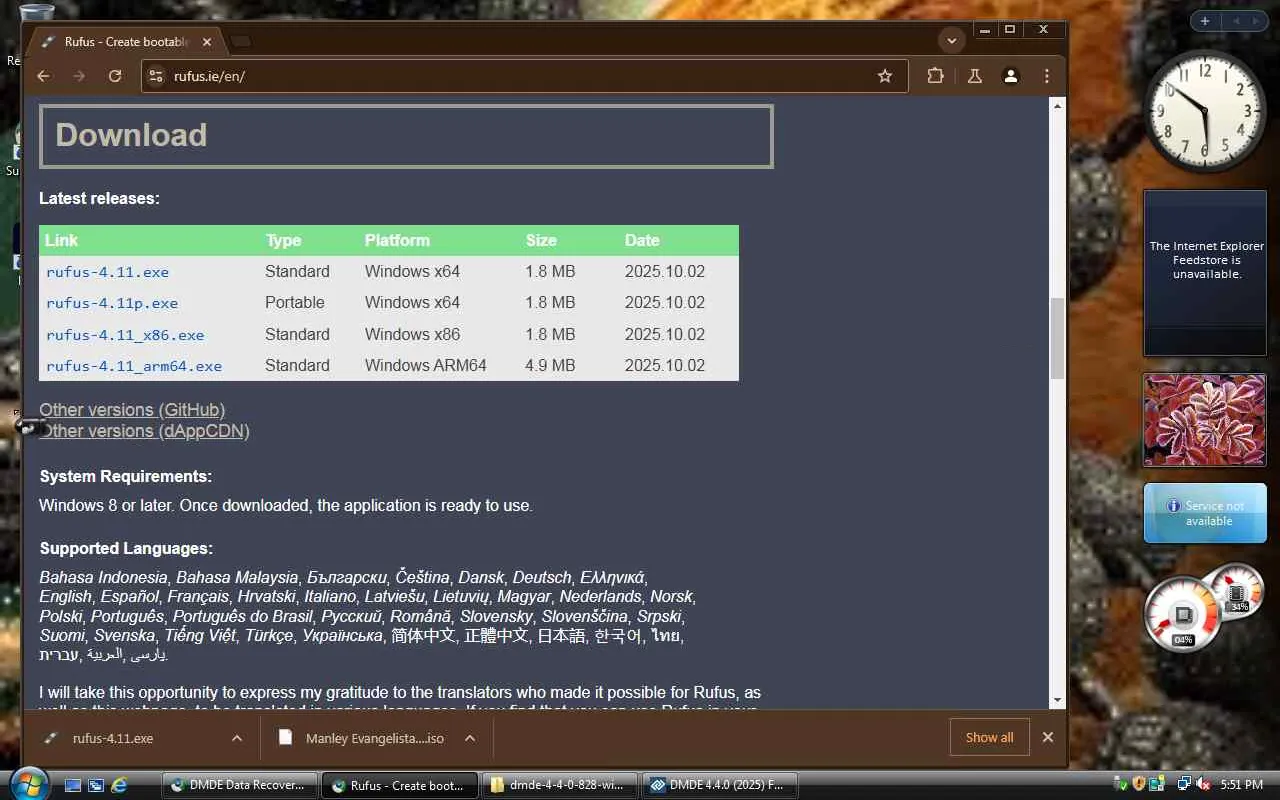1280x800 pixels.
Task: Click the scrollbar up arrow
Action: point(1057,105)
